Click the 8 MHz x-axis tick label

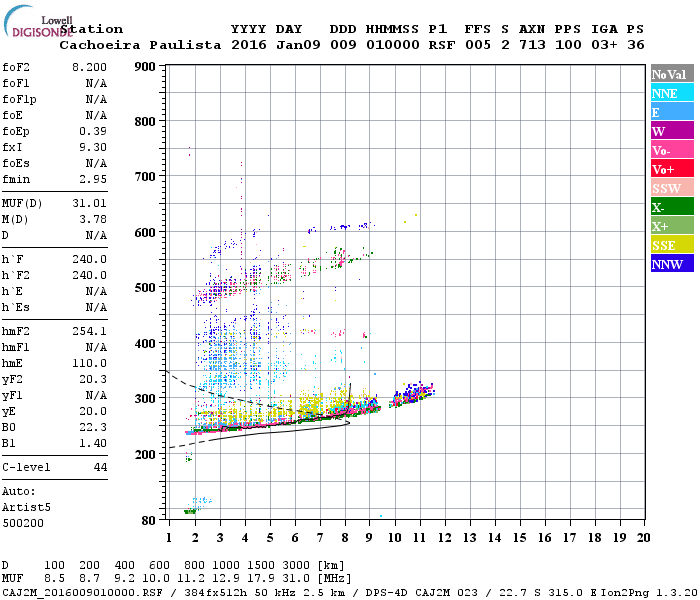pos(345,538)
